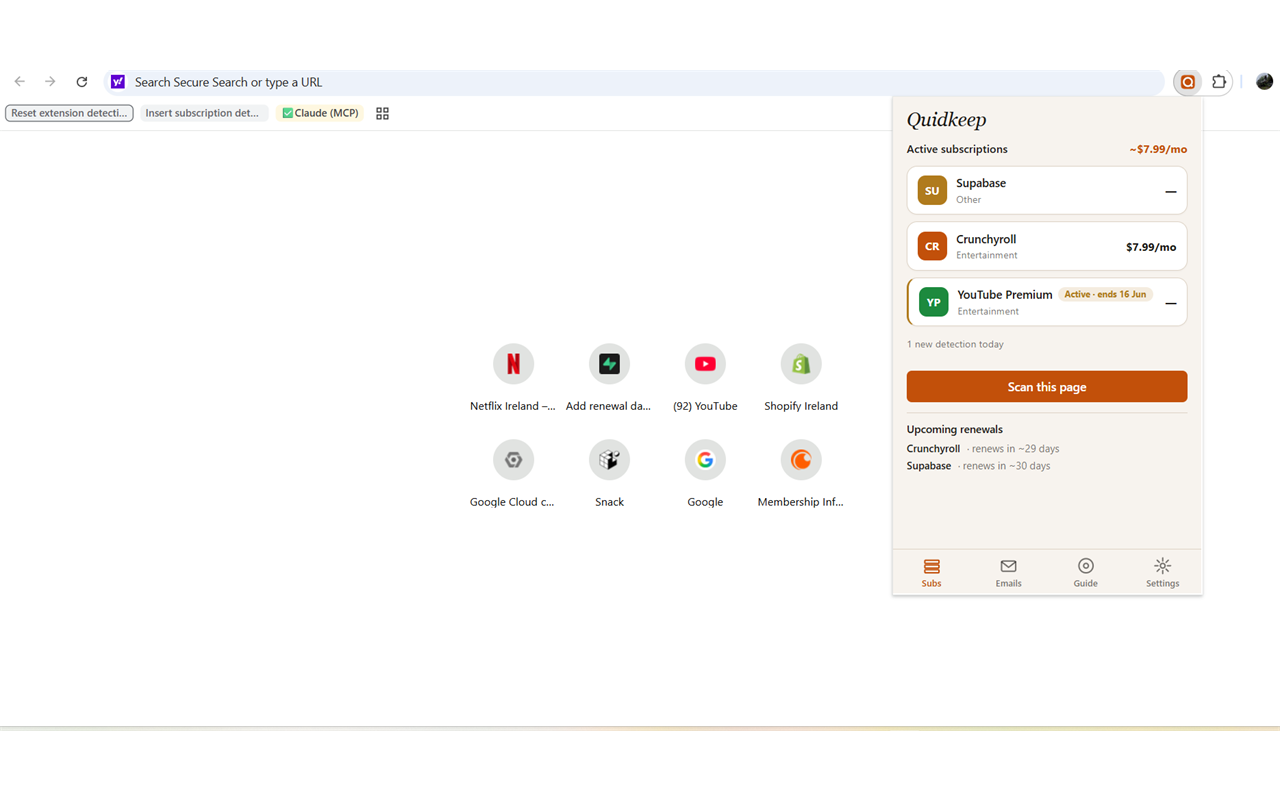Click the browser forward arrow

tap(50, 82)
